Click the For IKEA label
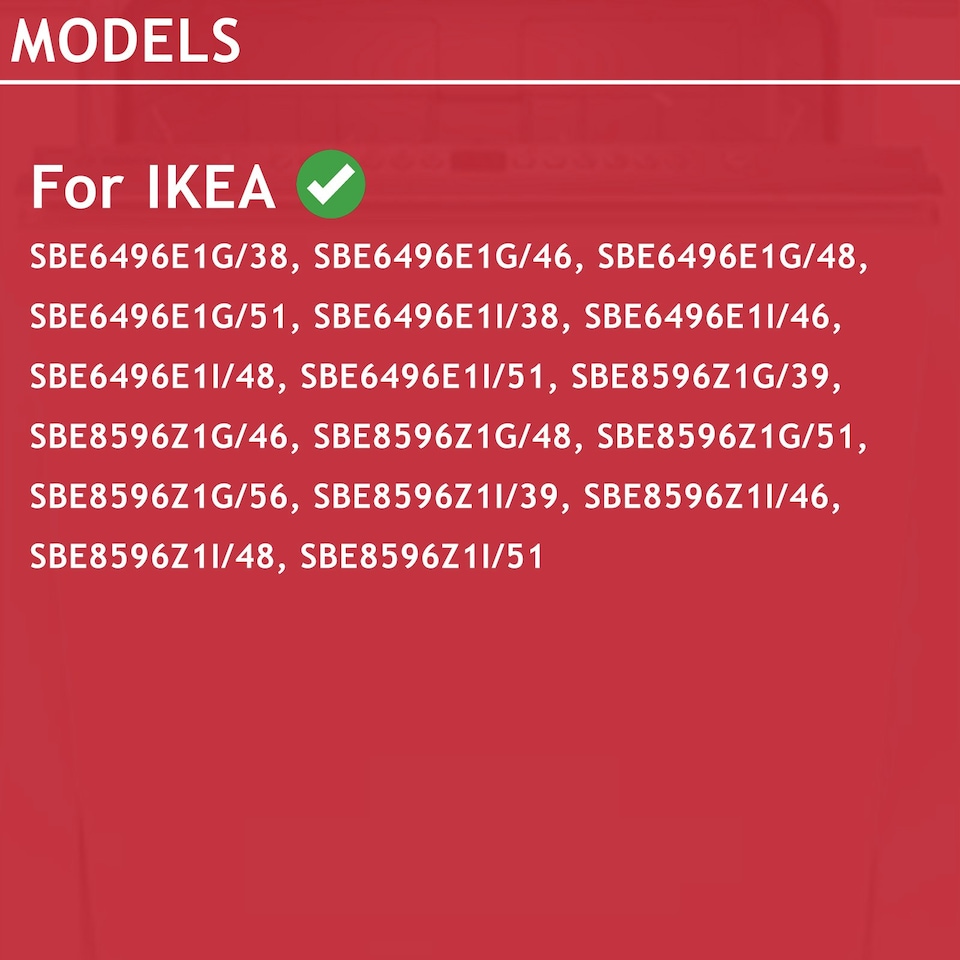The image size is (960, 960). pos(153,187)
